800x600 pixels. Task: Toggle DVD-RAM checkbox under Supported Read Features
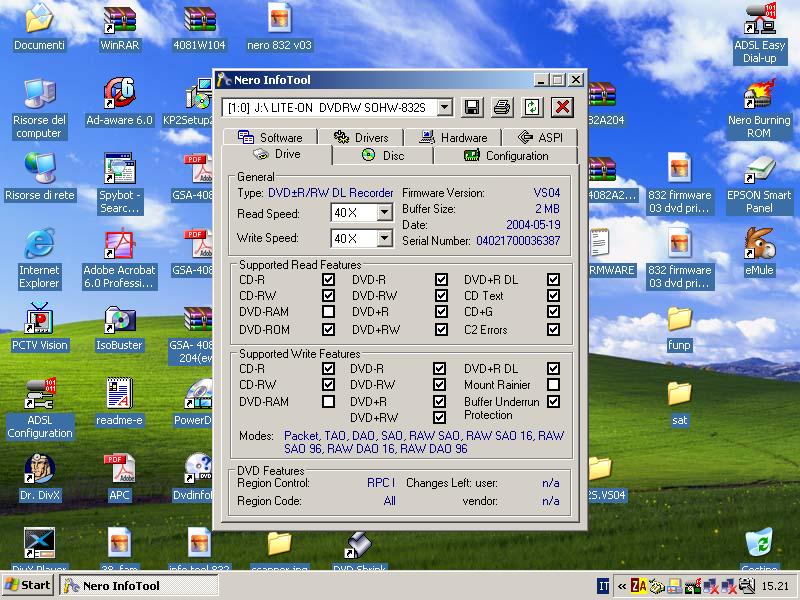click(329, 311)
